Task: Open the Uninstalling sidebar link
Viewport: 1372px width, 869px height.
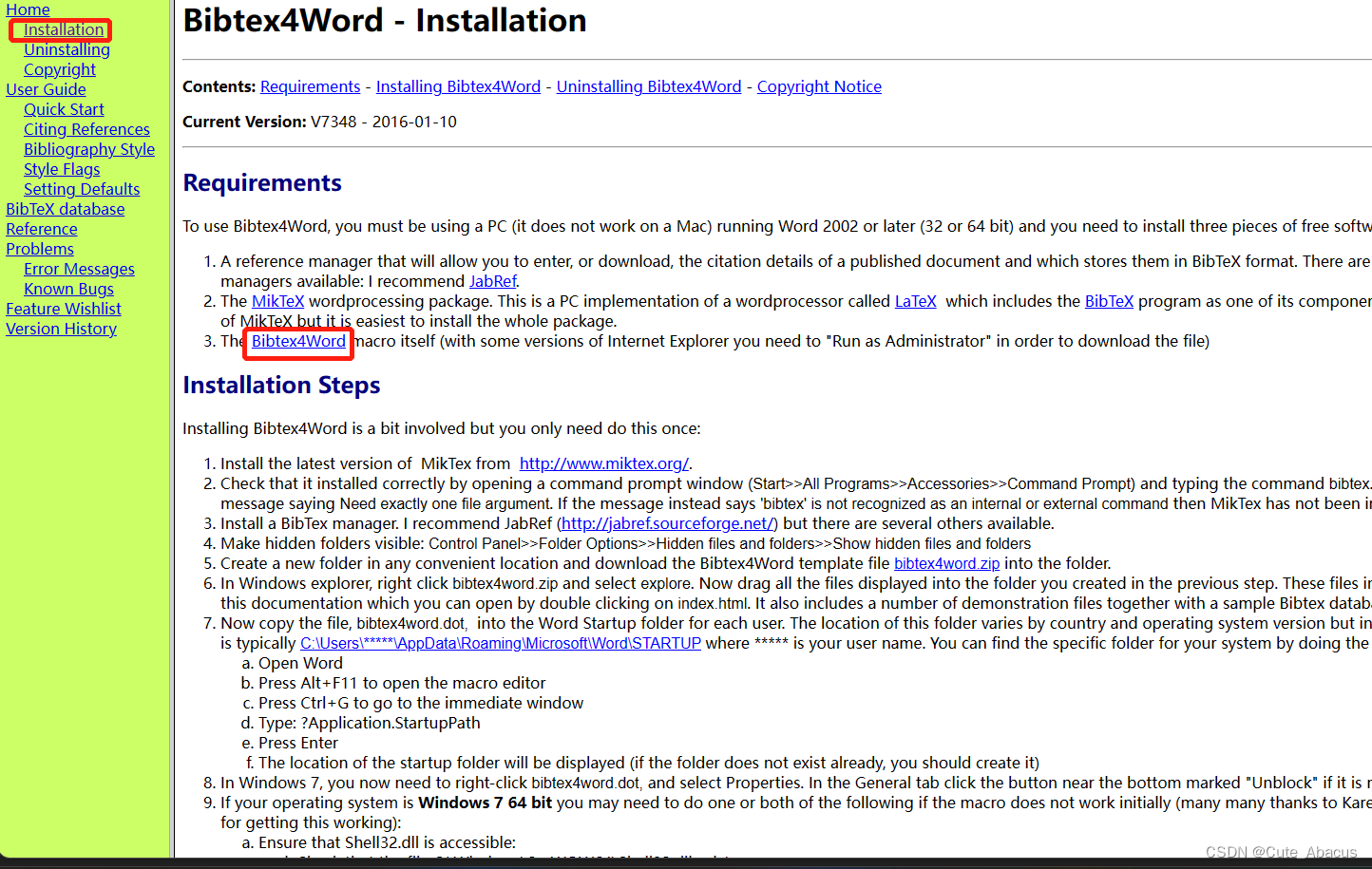Action: (67, 49)
